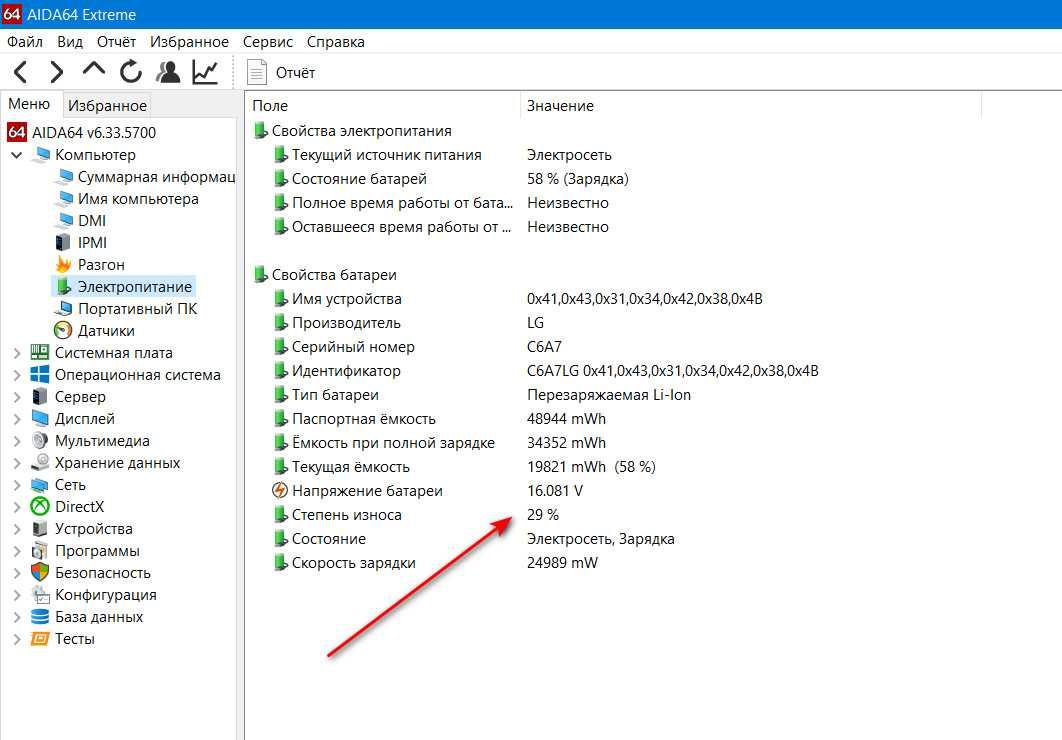This screenshot has height=740, width=1062.
Task: Select Электропитание in the tree
Action: pyautogui.click(x=135, y=287)
